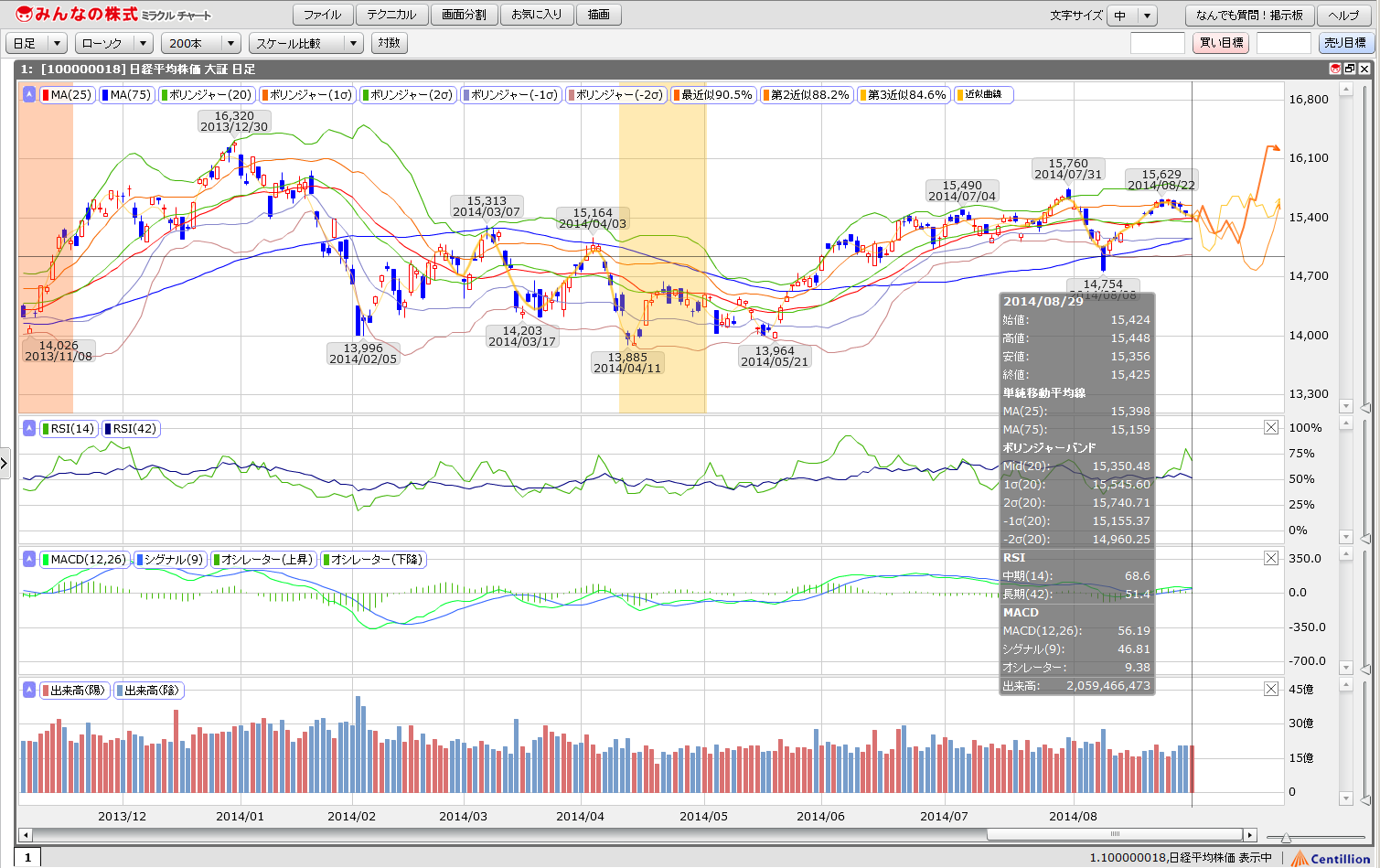1380x868 pixels.
Task: Open the ファイル menu
Action: pos(322,15)
